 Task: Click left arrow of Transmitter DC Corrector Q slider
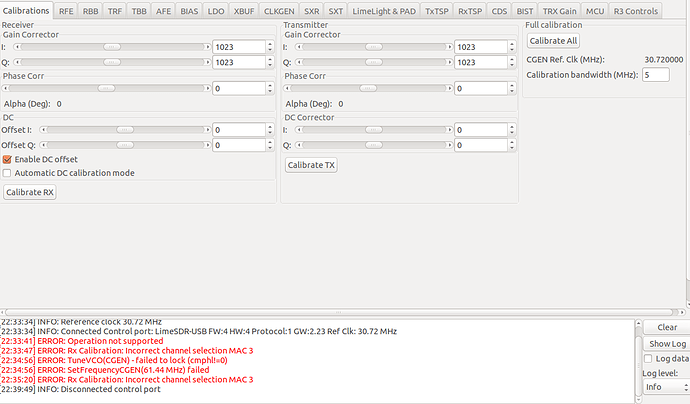[298, 145]
